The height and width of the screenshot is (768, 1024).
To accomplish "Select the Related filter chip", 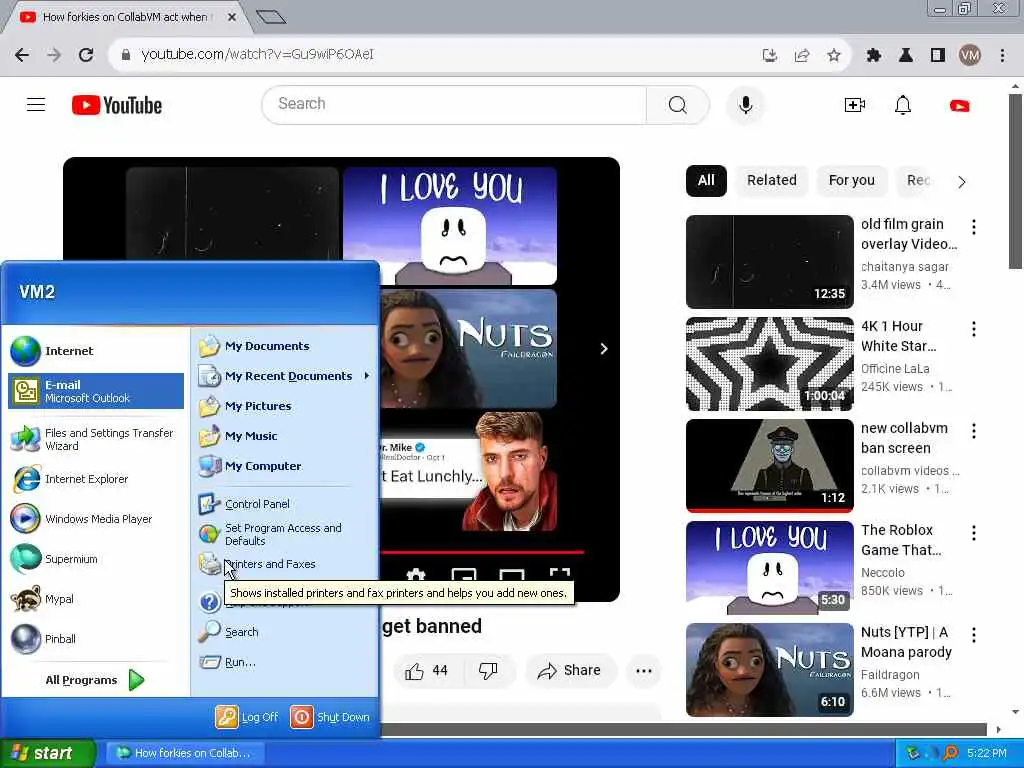I will click(x=772, y=181).
